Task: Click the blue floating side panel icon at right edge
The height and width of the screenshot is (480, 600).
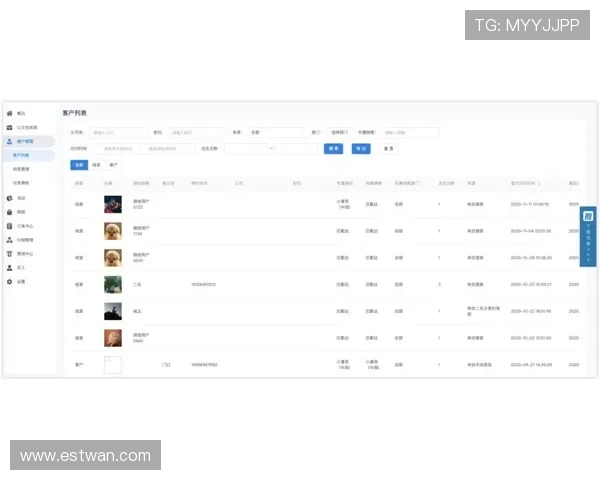Action: [x=588, y=236]
